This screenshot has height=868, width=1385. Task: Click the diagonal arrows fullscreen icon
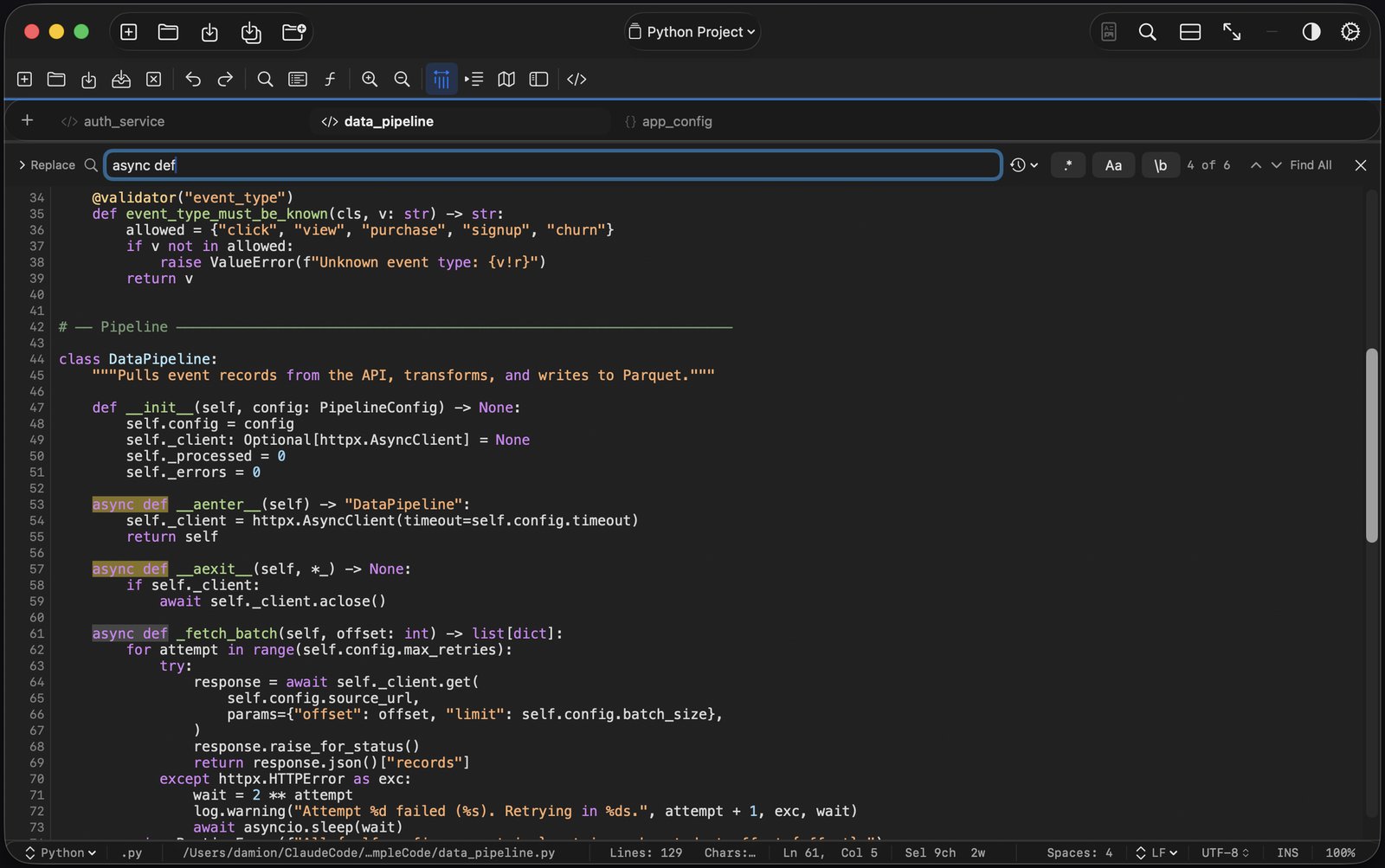pyautogui.click(x=1232, y=32)
